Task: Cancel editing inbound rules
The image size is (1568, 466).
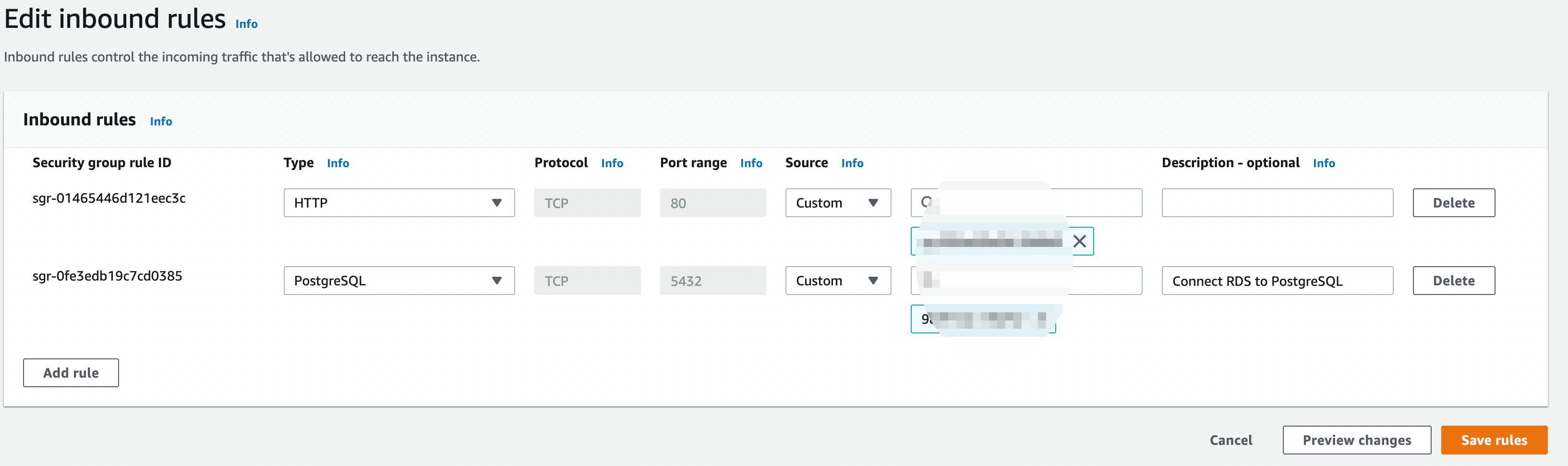Action: (x=1230, y=440)
